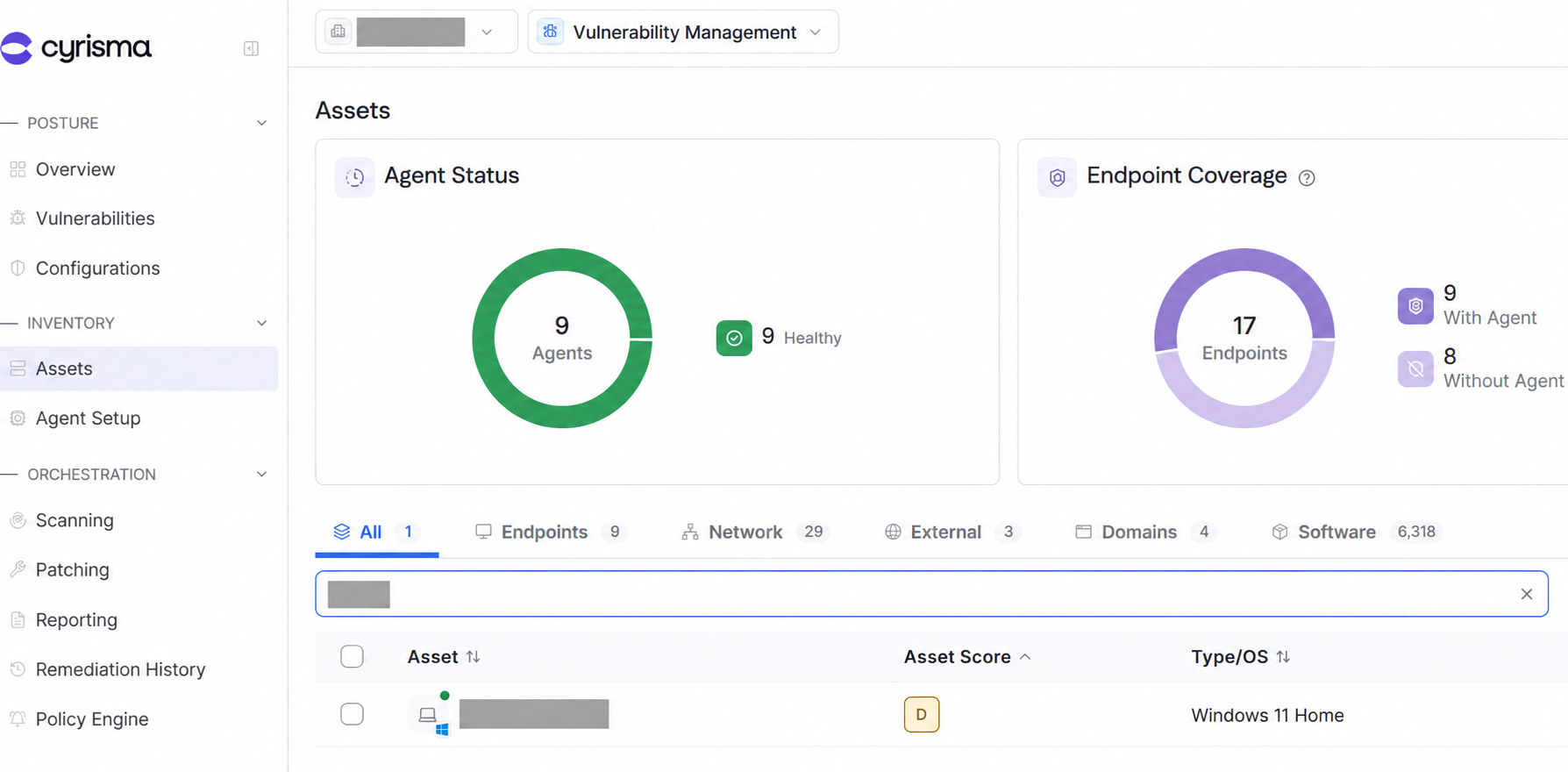Viewport: 1568px width, 772px height.
Task: Click the Endpoint Coverage help icon
Action: pos(1307,177)
